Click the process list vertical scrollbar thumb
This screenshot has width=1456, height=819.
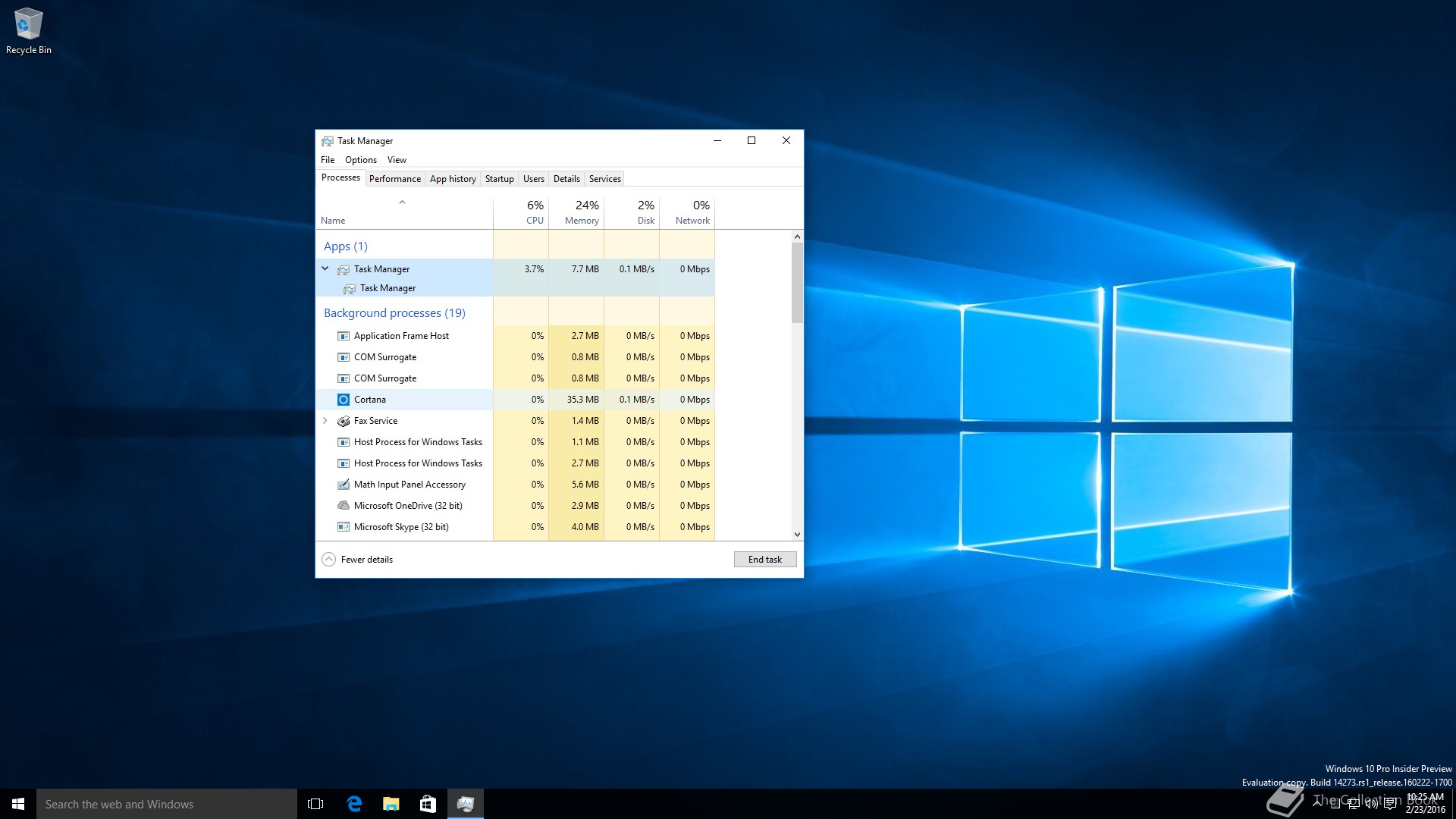797,283
